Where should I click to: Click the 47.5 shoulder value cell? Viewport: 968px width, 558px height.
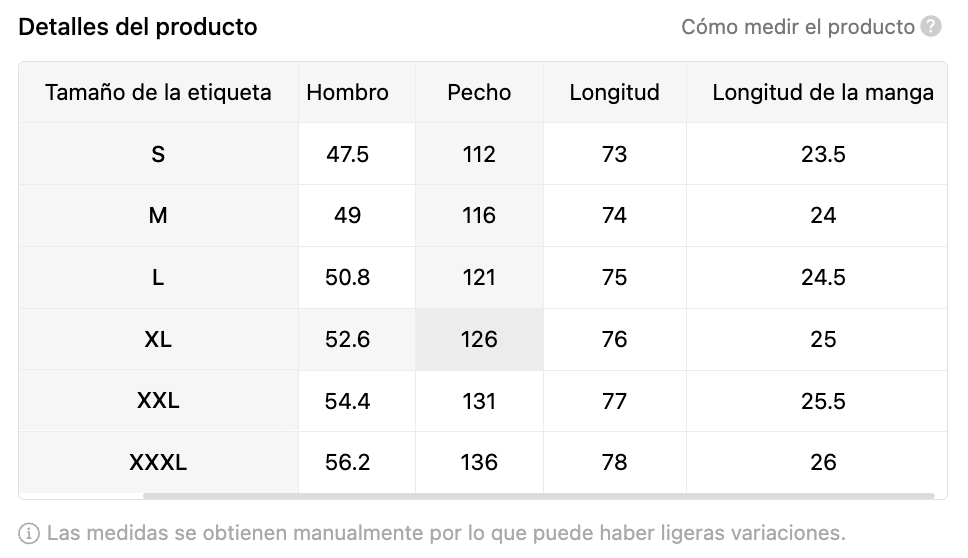[347, 154]
